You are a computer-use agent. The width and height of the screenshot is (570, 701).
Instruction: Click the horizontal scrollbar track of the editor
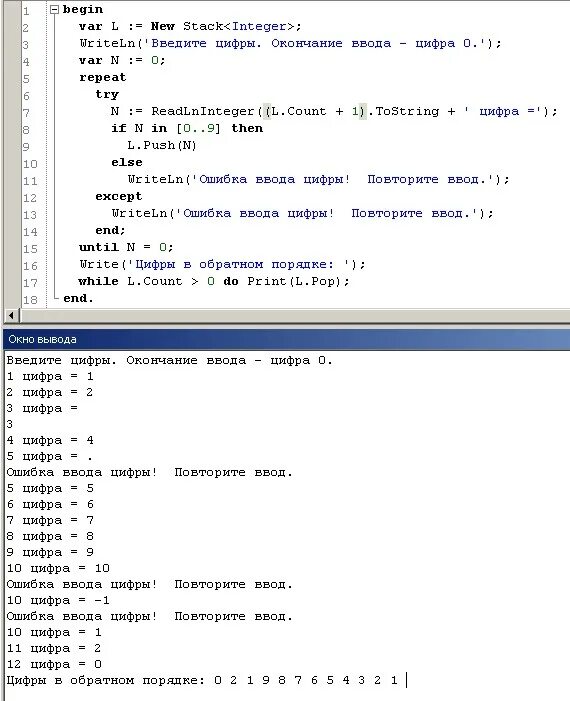coord(294,315)
